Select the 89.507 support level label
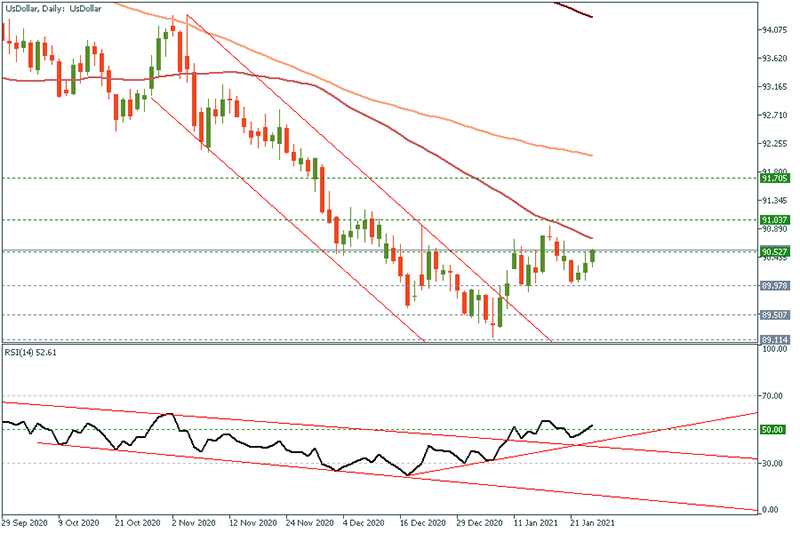Image resolution: width=800 pixels, height=533 pixels. coord(774,315)
